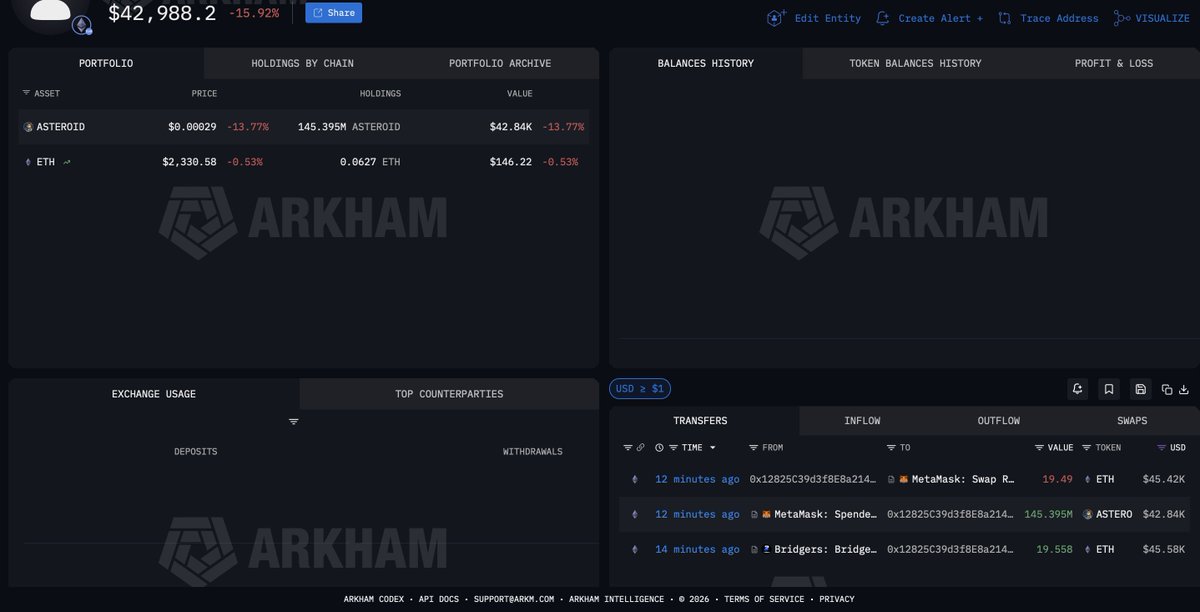1200x612 pixels.
Task: Click Ethereum chain icon of 19.558 transfer
Action: (x=634, y=550)
